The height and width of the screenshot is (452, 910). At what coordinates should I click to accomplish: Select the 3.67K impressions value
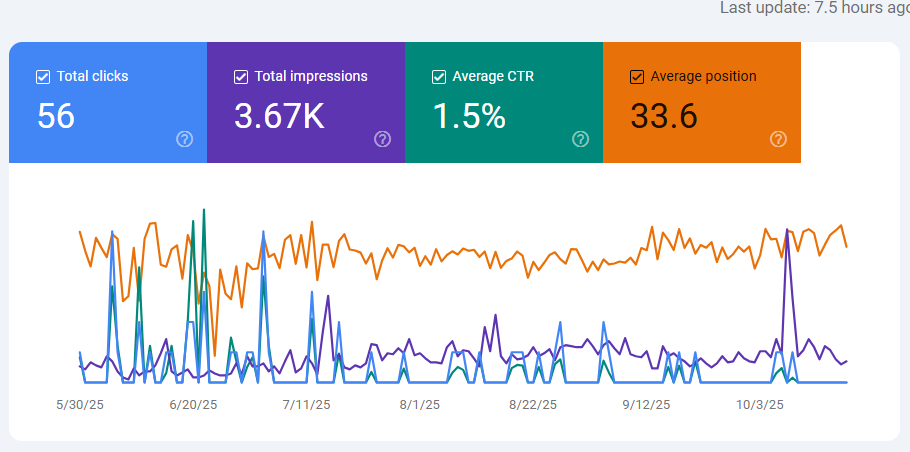279,116
